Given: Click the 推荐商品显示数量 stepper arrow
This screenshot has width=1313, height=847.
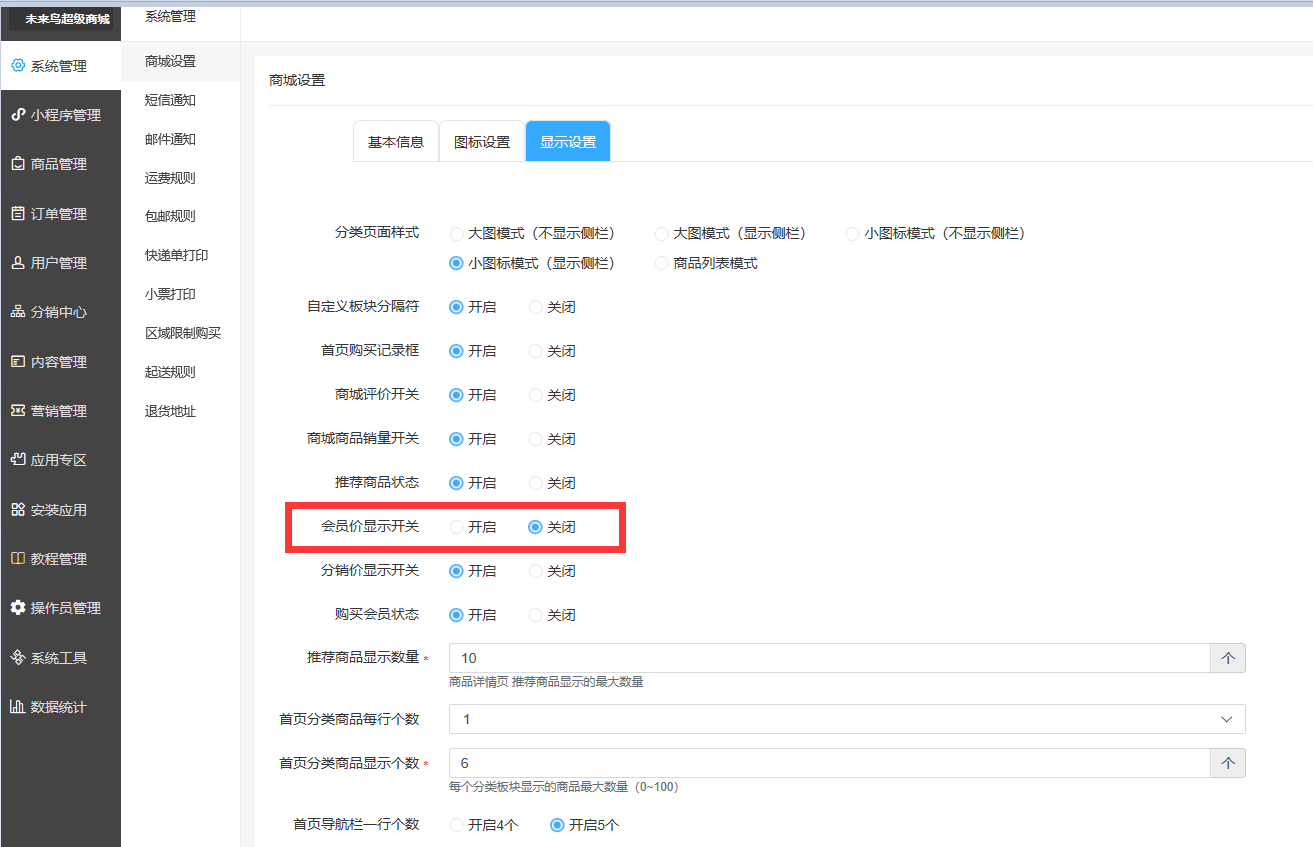Looking at the screenshot, I should (x=1228, y=658).
